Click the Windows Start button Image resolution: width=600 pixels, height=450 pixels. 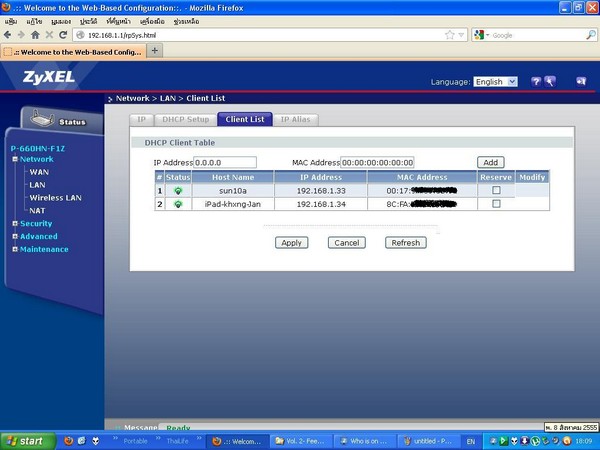point(26,440)
